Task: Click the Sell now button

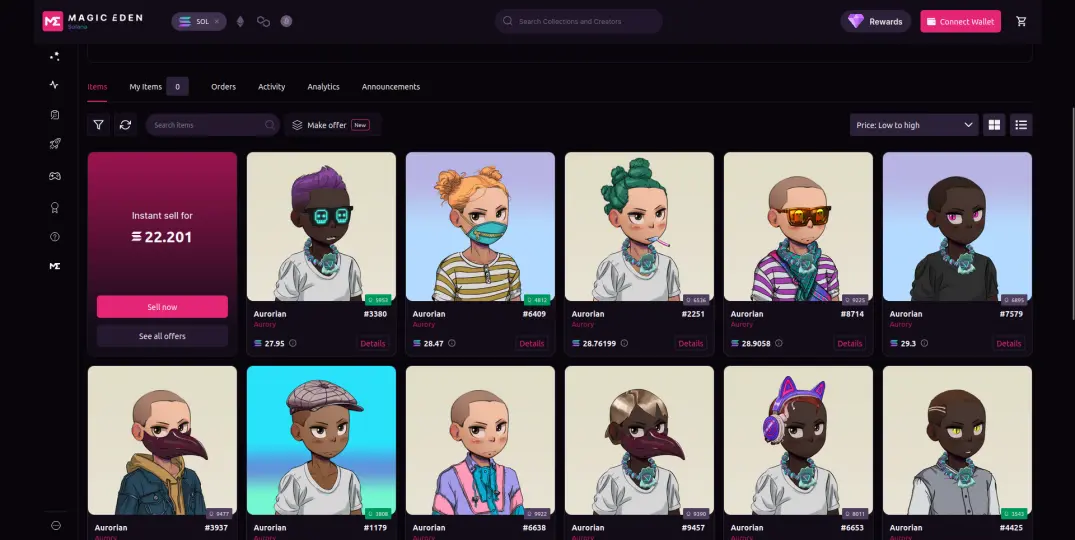Action: point(162,306)
